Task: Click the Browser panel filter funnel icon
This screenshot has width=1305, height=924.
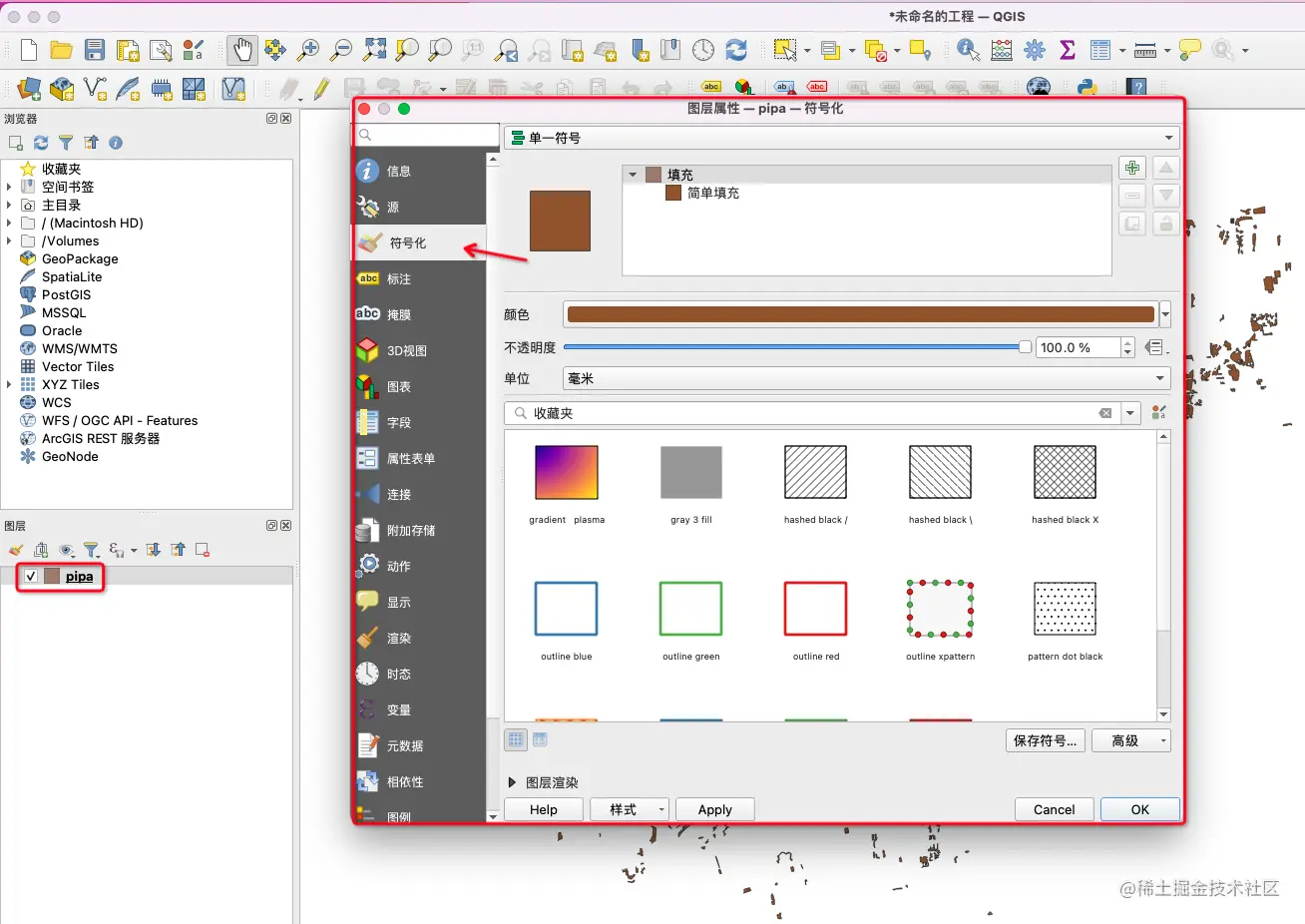Action: tap(66, 143)
